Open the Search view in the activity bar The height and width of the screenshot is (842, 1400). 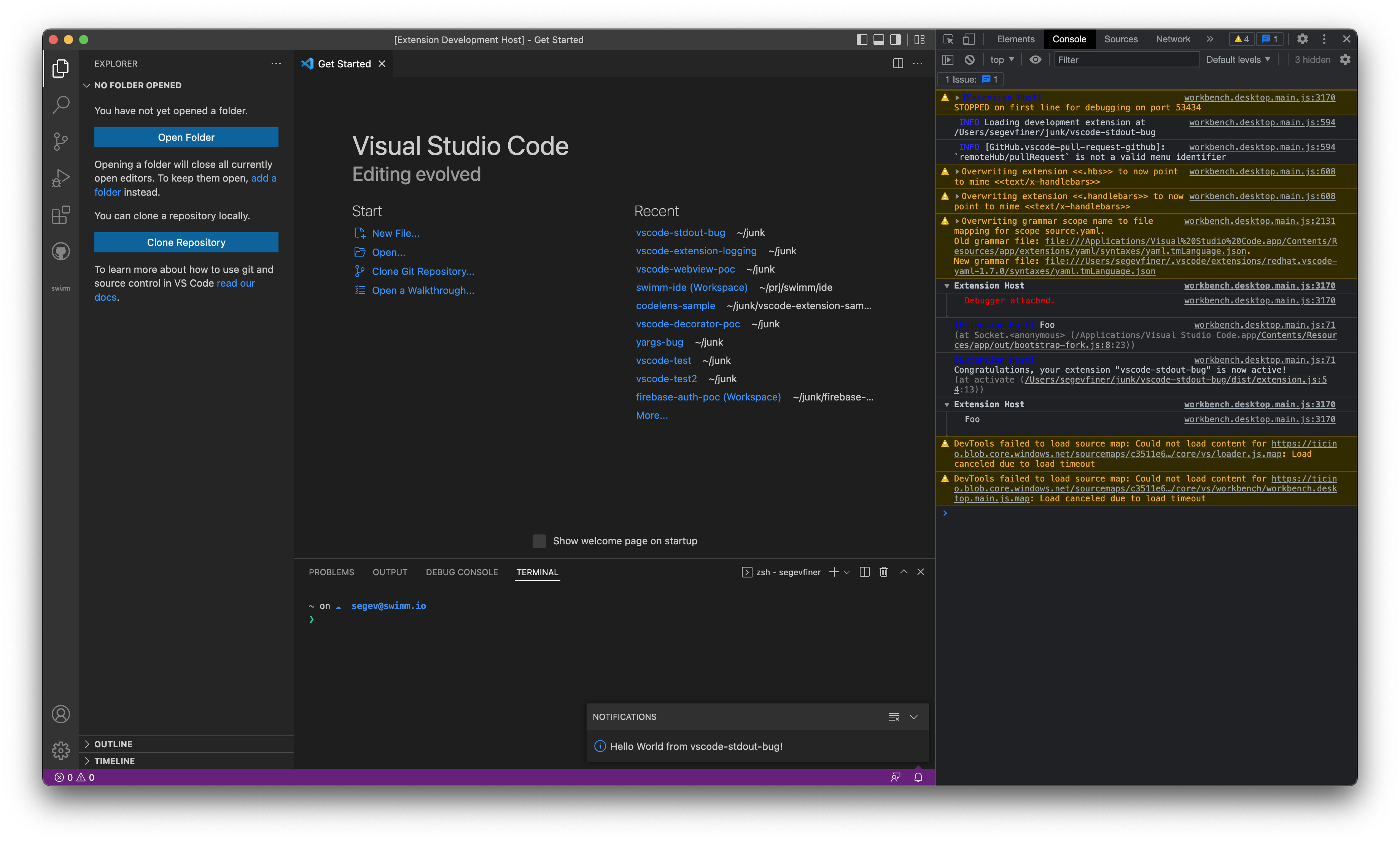(60, 104)
